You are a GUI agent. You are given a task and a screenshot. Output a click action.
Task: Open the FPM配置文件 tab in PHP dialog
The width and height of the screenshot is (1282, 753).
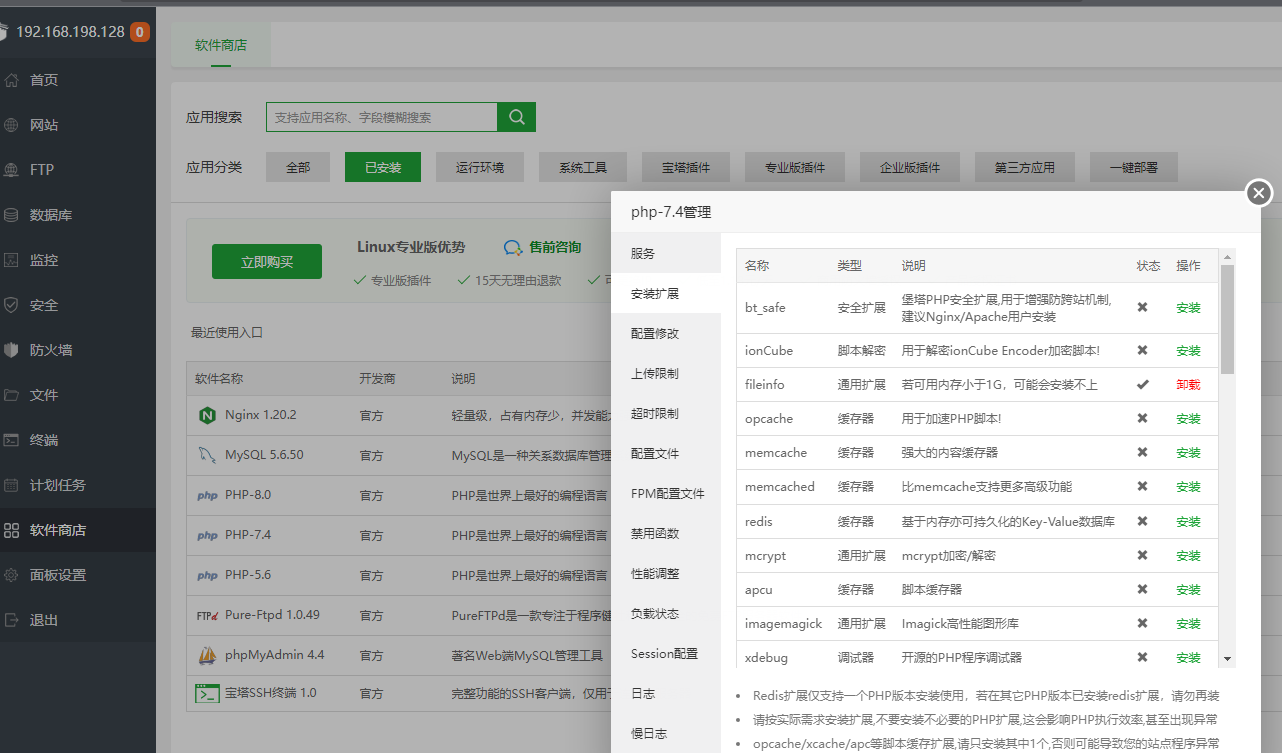point(666,493)
